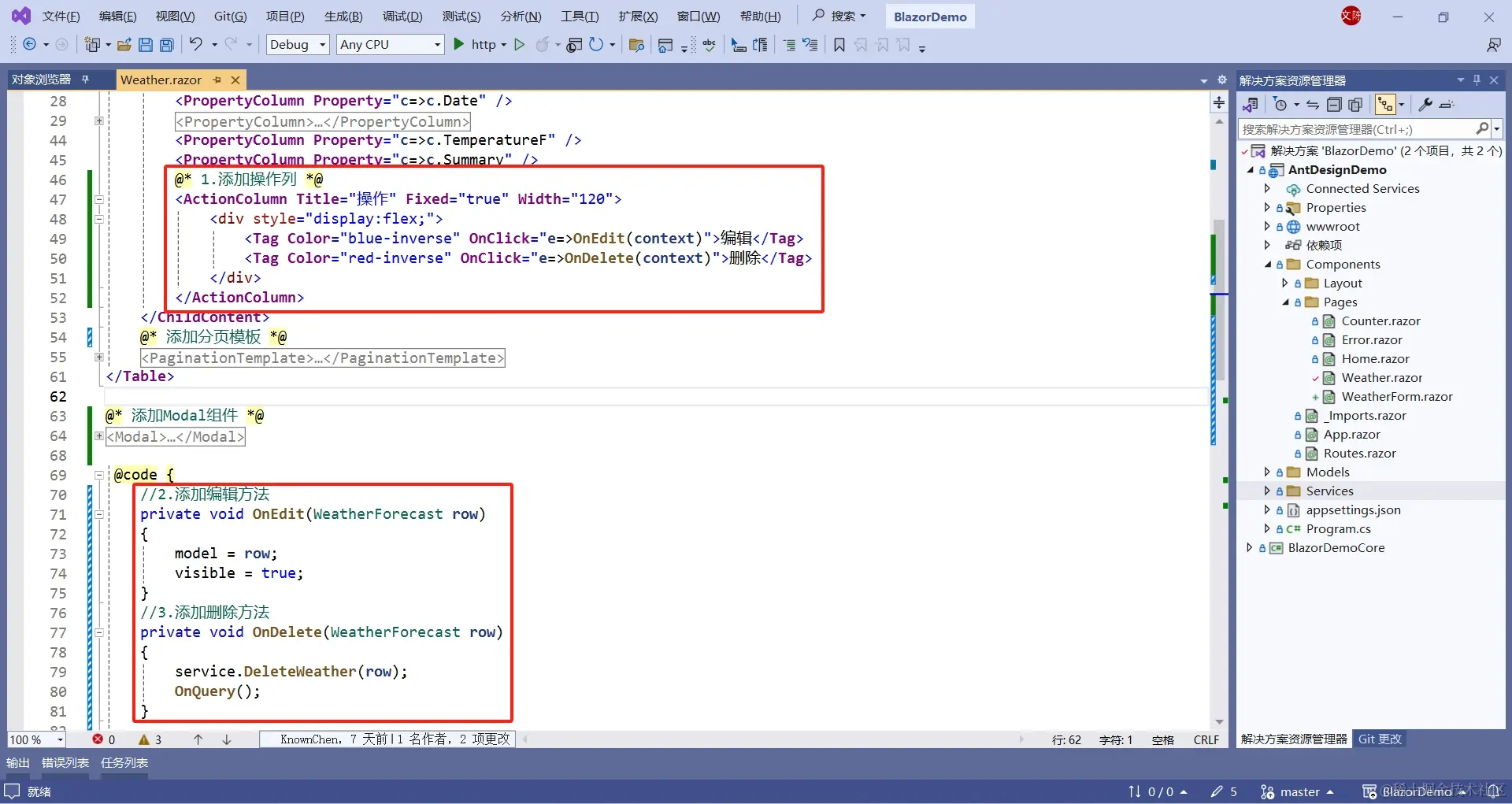Screen dimensions: 1512x804
Task: Open the 工具(T) menu
Action: 580,17
